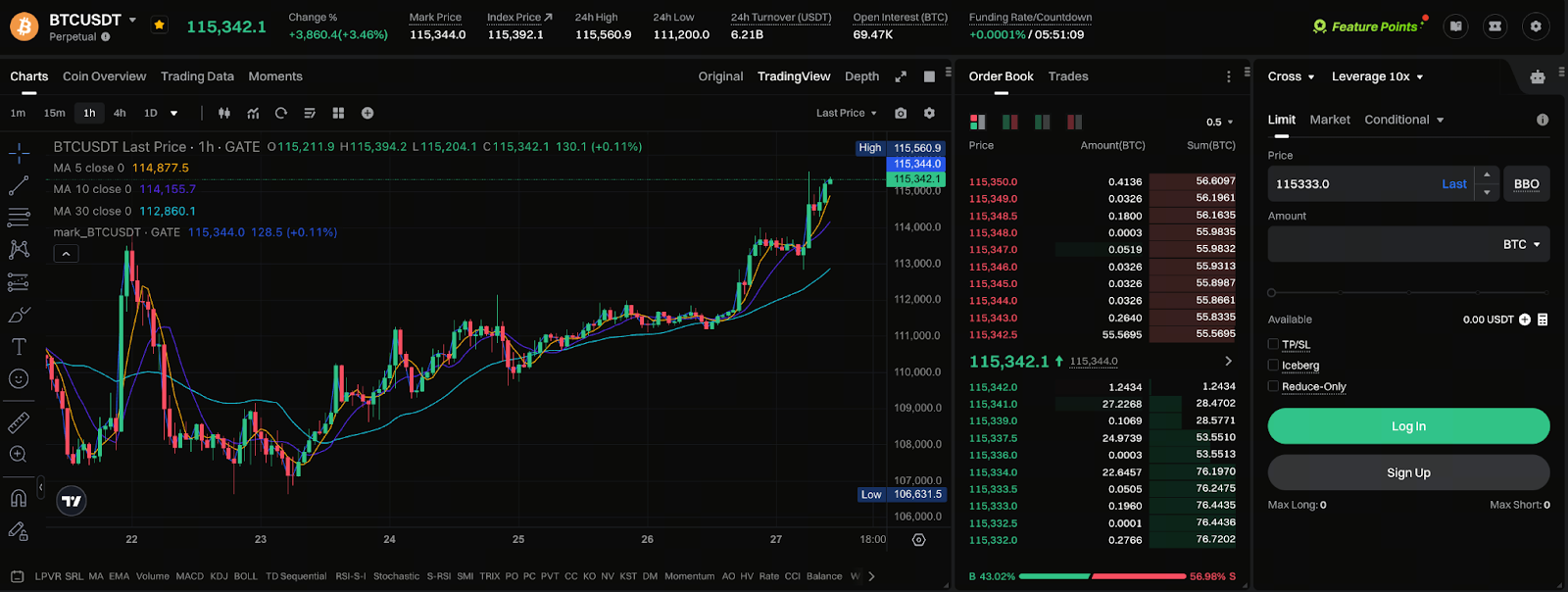1568x592 pixels.
Task: Select the pattern drawing tool
Action: click(x=19, y=250)
